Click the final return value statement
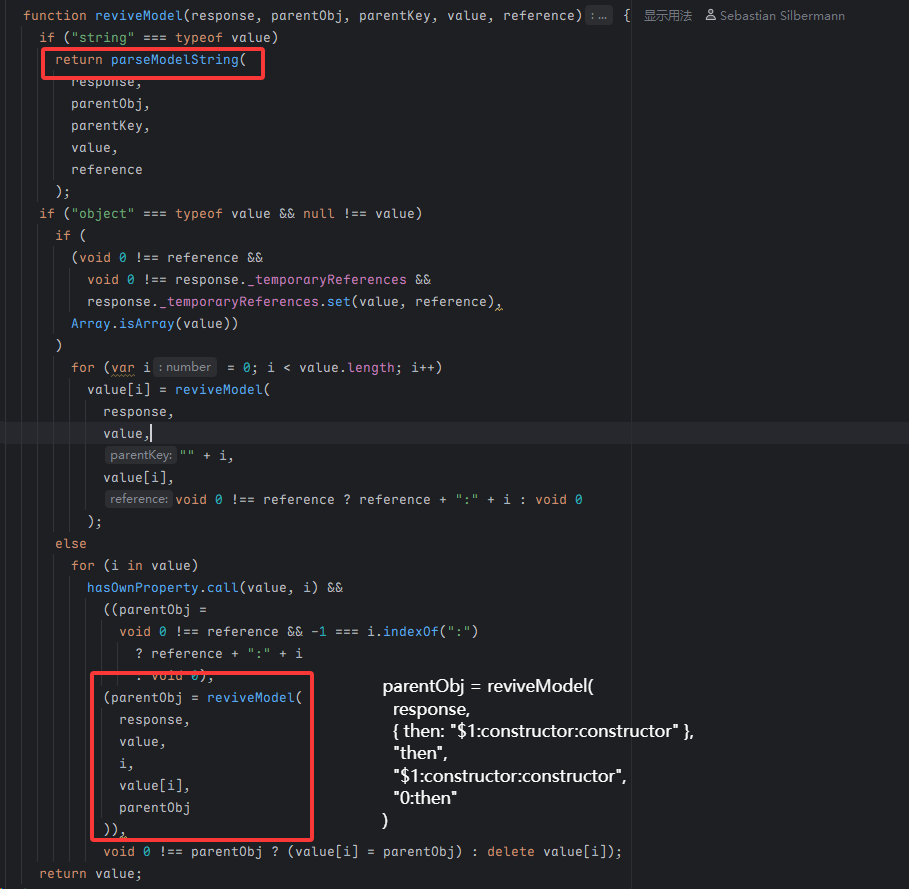Viewport: 909px width, 889px height. point(91,873)
